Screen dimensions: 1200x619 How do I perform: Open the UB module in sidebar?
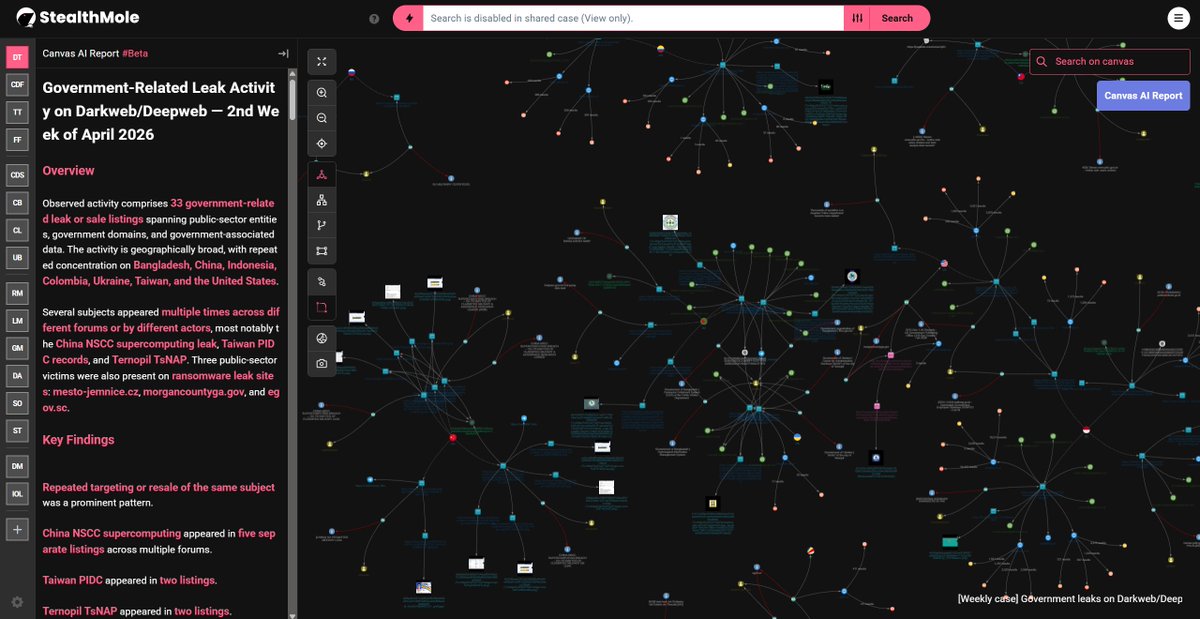tap(17, 258)
